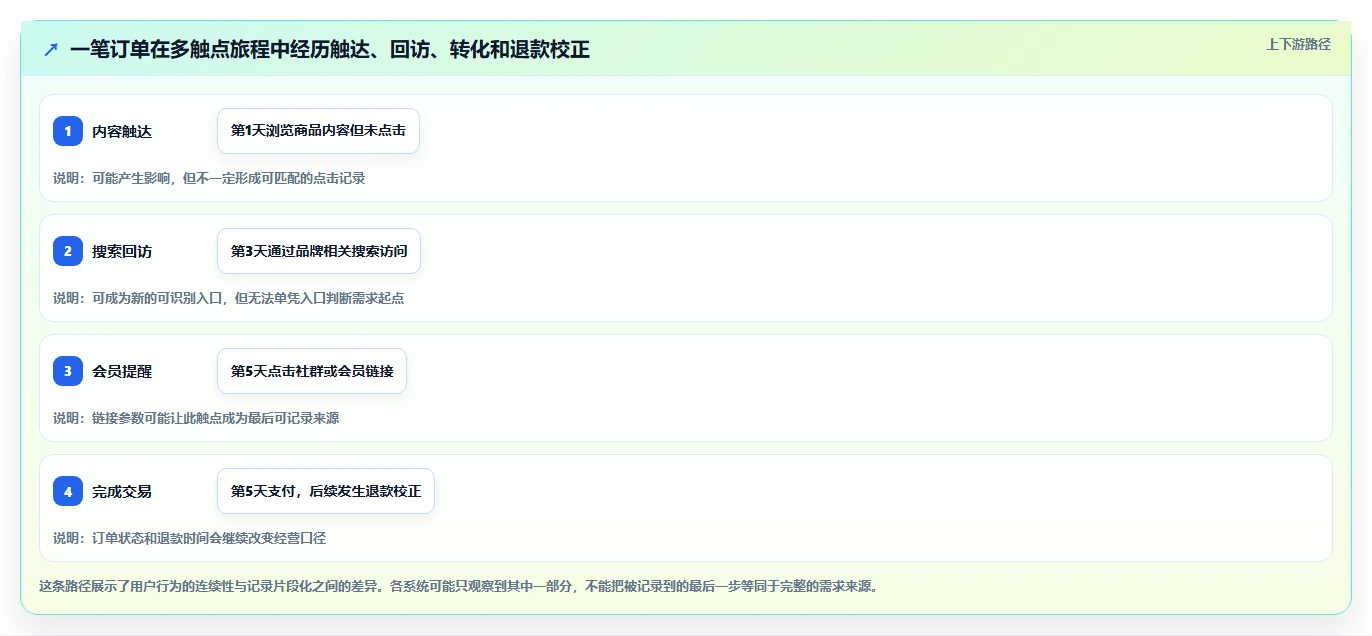
Task: Click step number 3 badge
Action: pyautogui.click(x=68, y=371)
